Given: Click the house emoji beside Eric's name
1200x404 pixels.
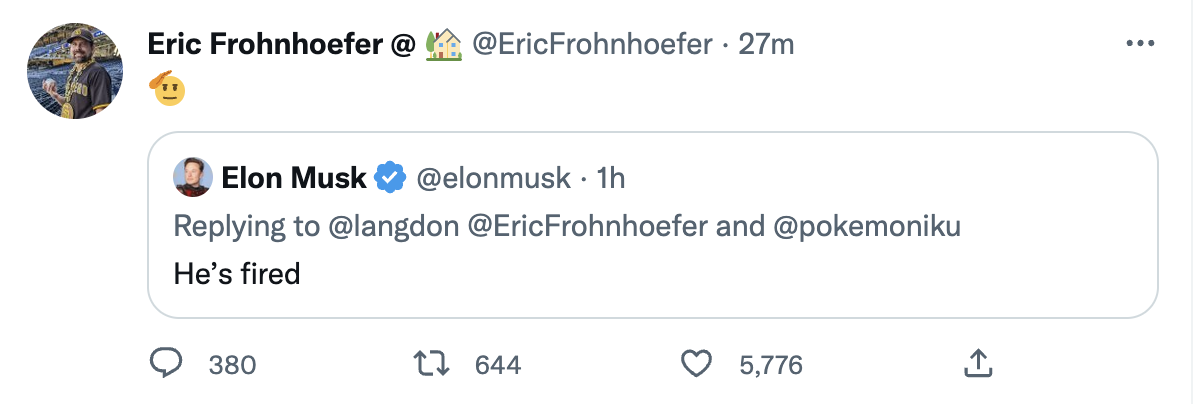Looking at the screenshot, I should tap(444, 45).
